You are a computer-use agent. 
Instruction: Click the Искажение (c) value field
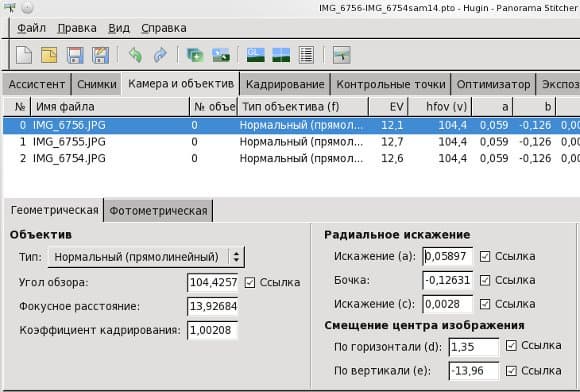point(448,304)
